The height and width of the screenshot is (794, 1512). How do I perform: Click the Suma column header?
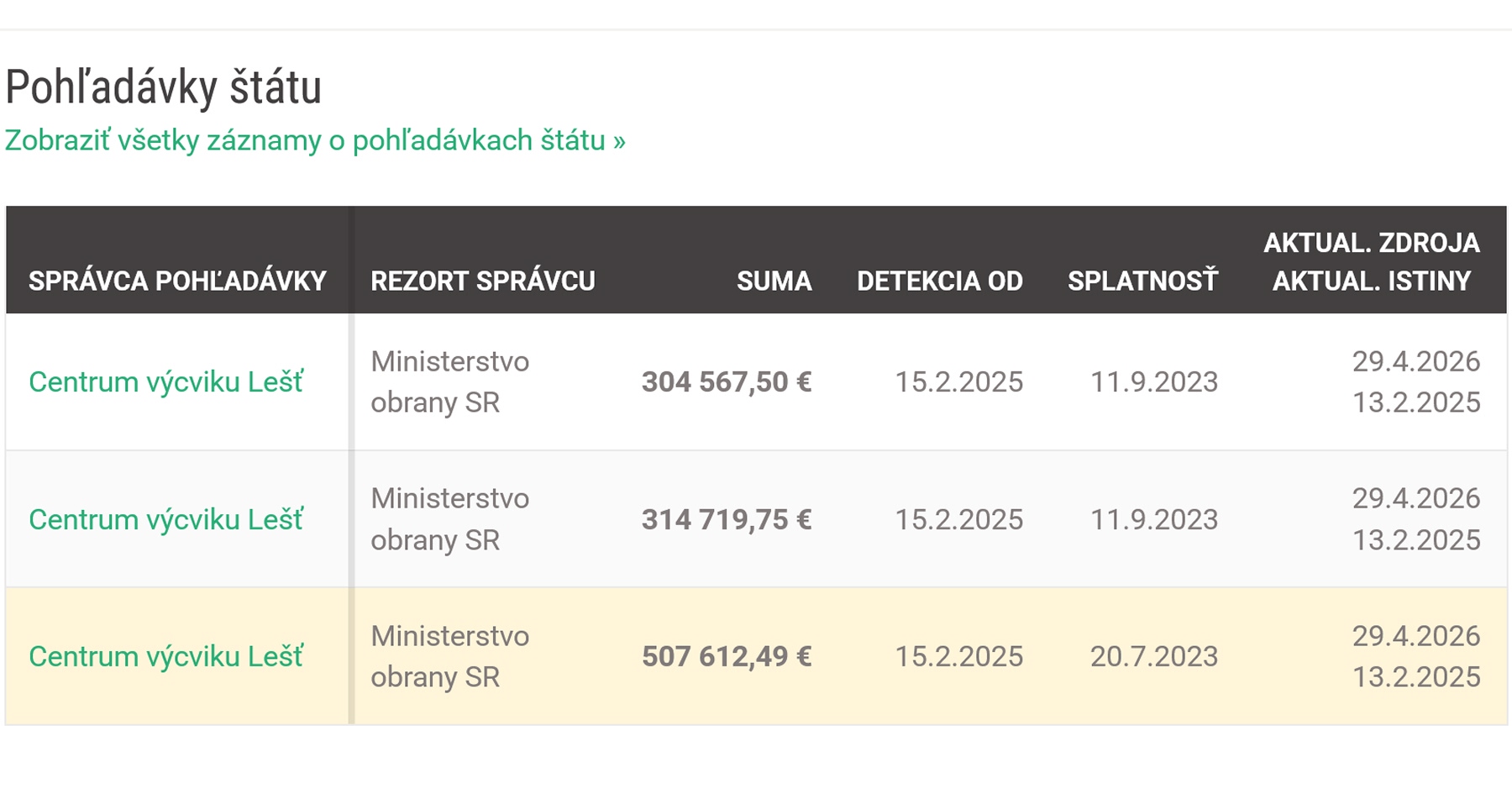click(x=774, y=281)
